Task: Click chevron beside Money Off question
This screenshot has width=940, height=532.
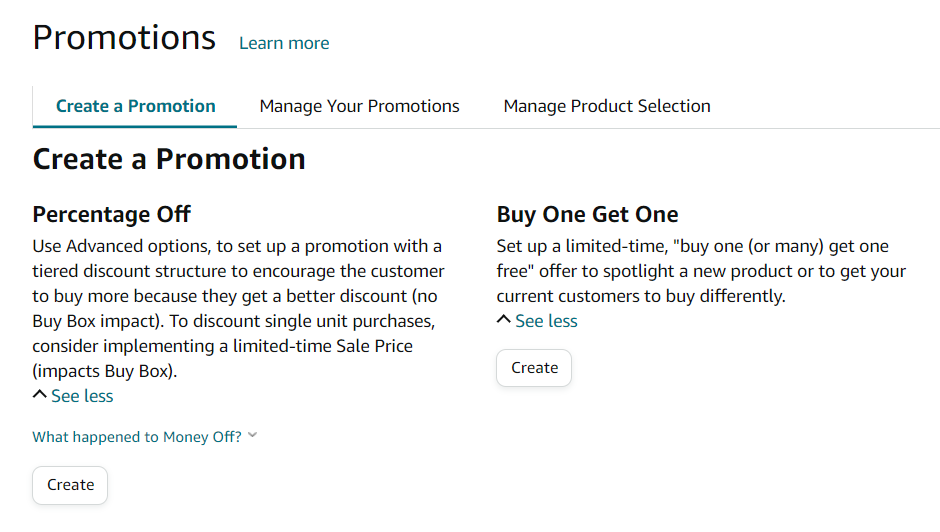Action: coord(253,436)
